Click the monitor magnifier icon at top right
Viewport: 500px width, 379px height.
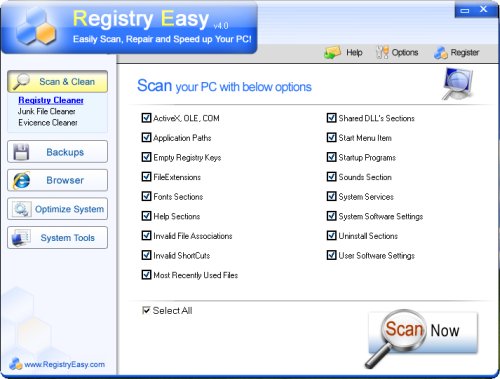click(458, 83)
